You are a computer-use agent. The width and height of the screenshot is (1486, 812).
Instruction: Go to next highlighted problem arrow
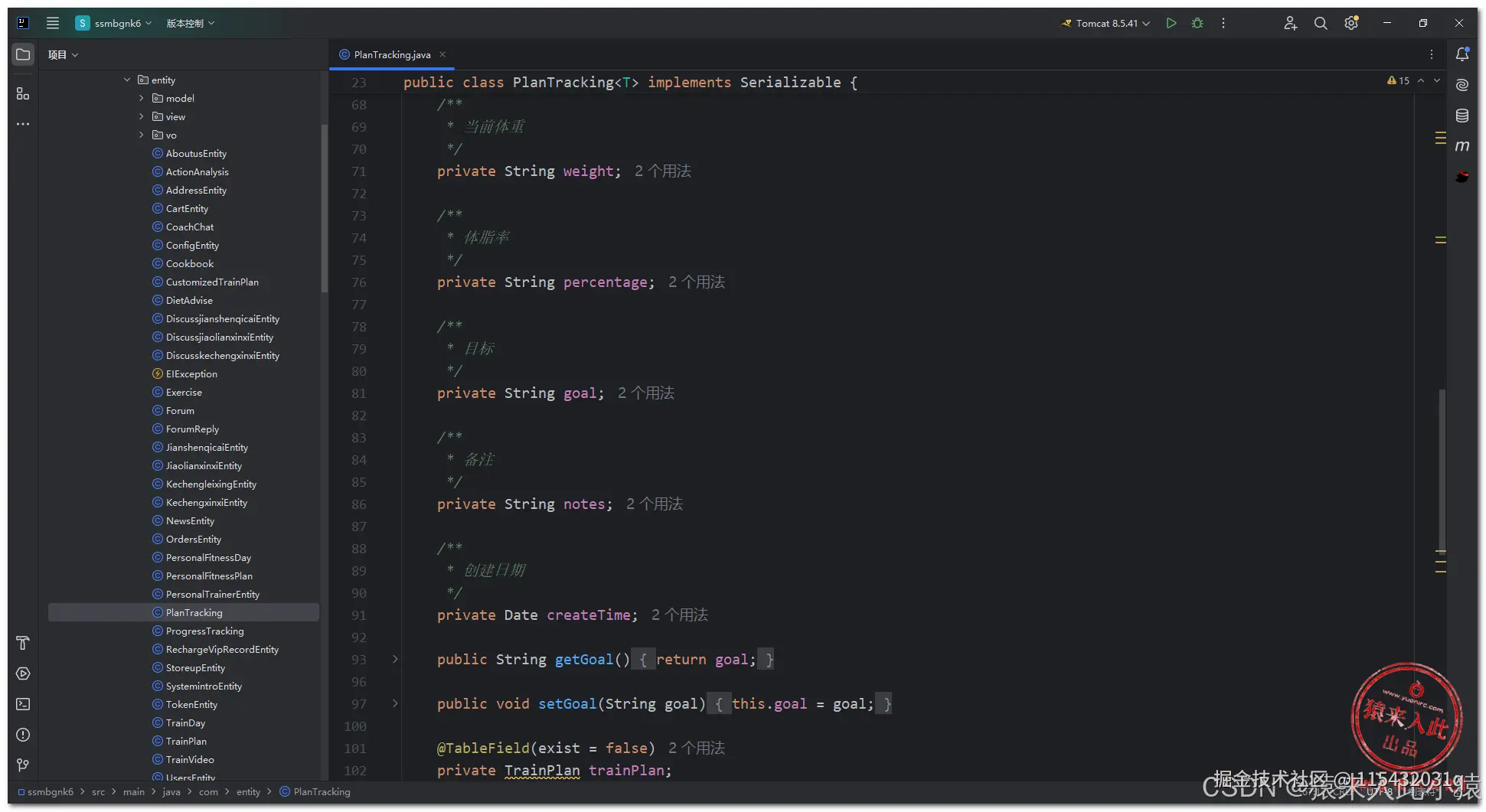1437,80
